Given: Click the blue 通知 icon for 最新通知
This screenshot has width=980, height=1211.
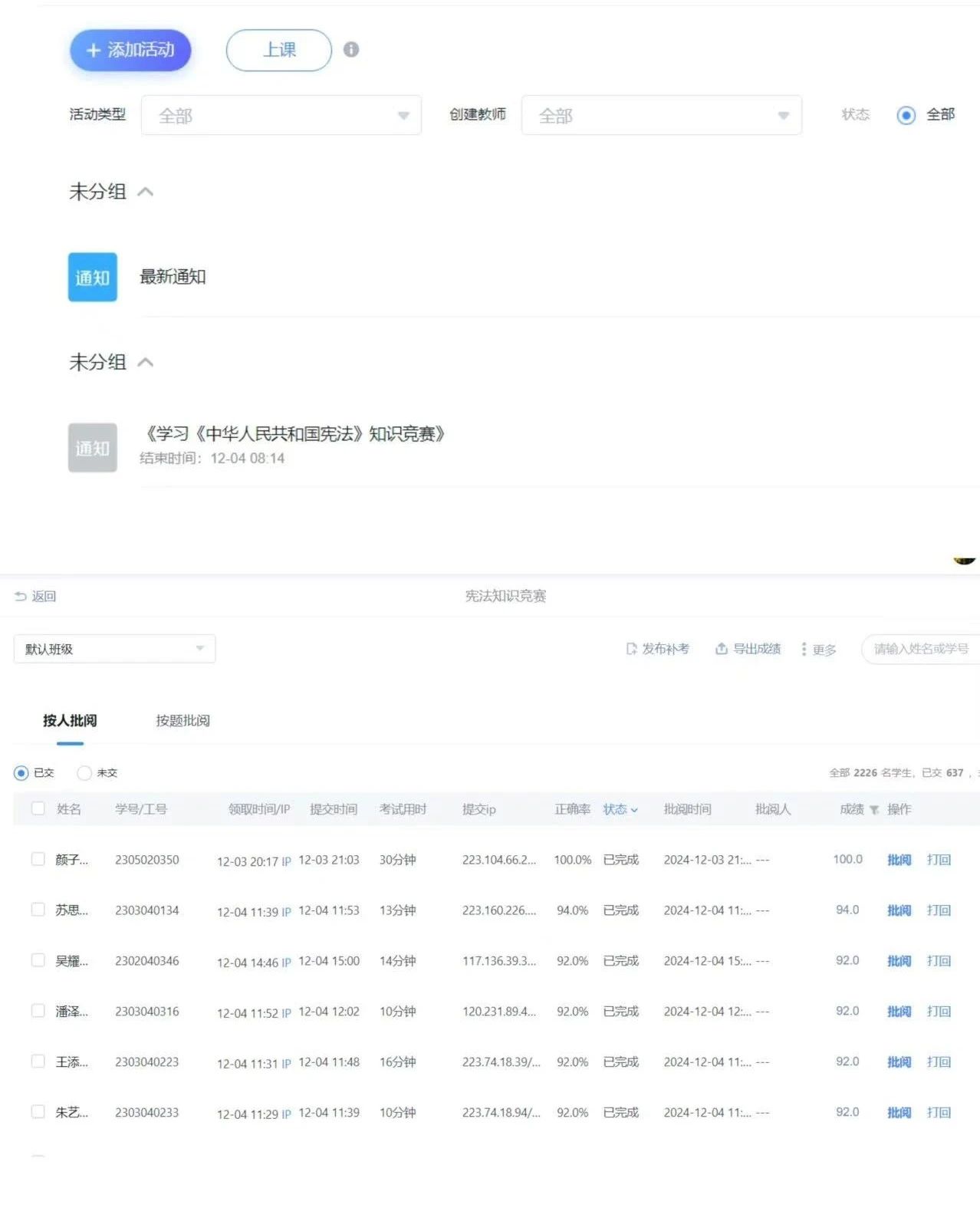Looking at the screenshot, I should click(93, 277).
